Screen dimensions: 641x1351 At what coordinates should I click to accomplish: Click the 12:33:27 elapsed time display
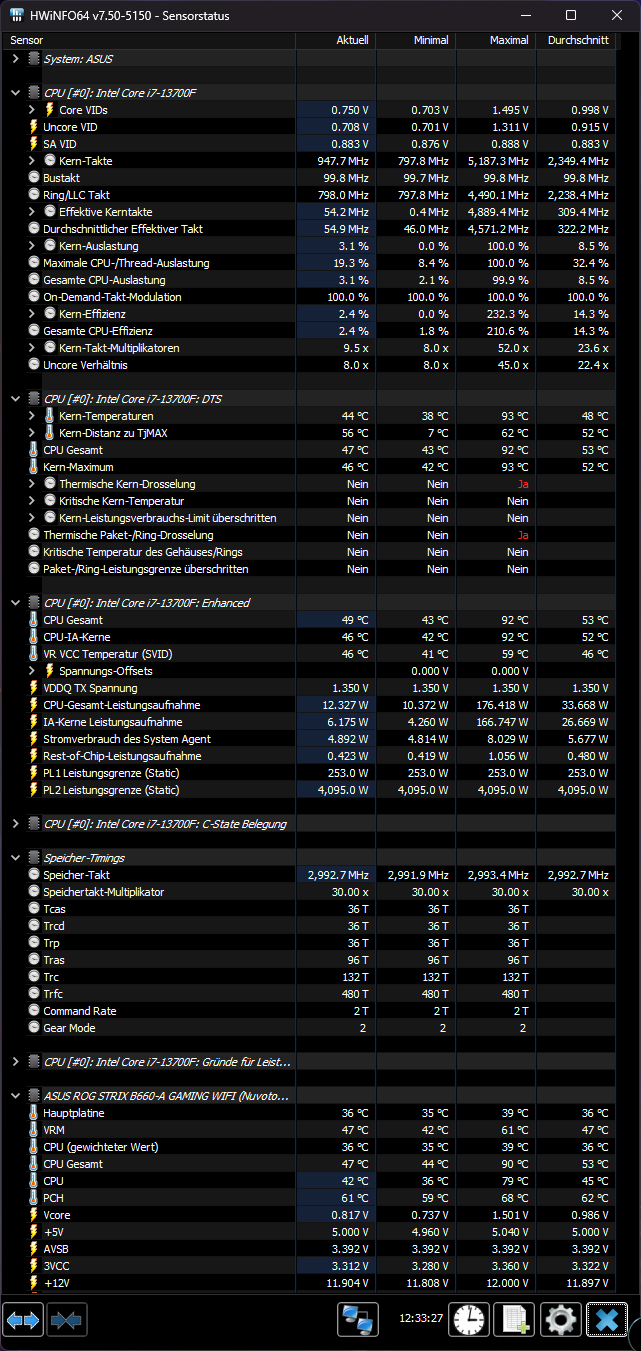pos(420,1319)
